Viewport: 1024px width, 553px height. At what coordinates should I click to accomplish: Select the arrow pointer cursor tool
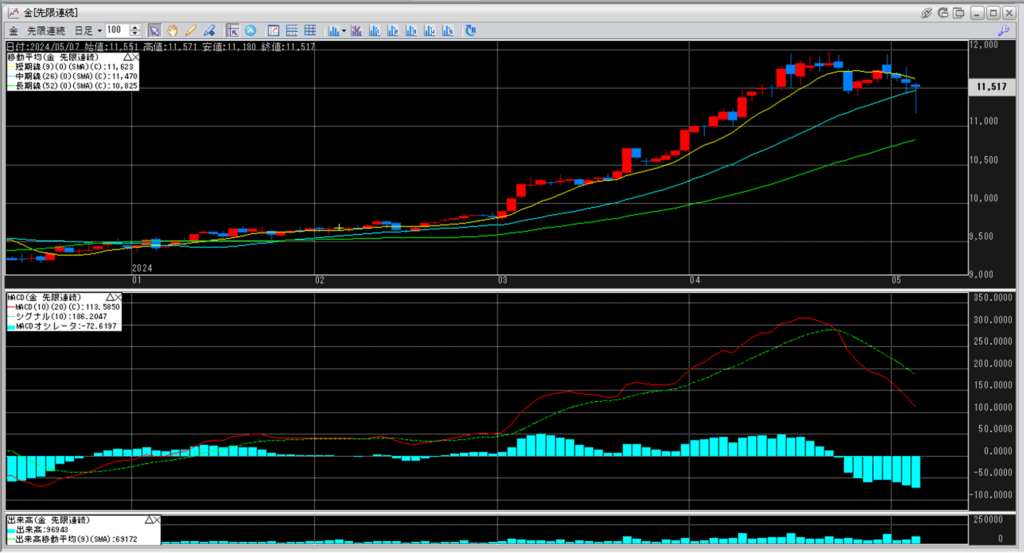coord(156,30)
